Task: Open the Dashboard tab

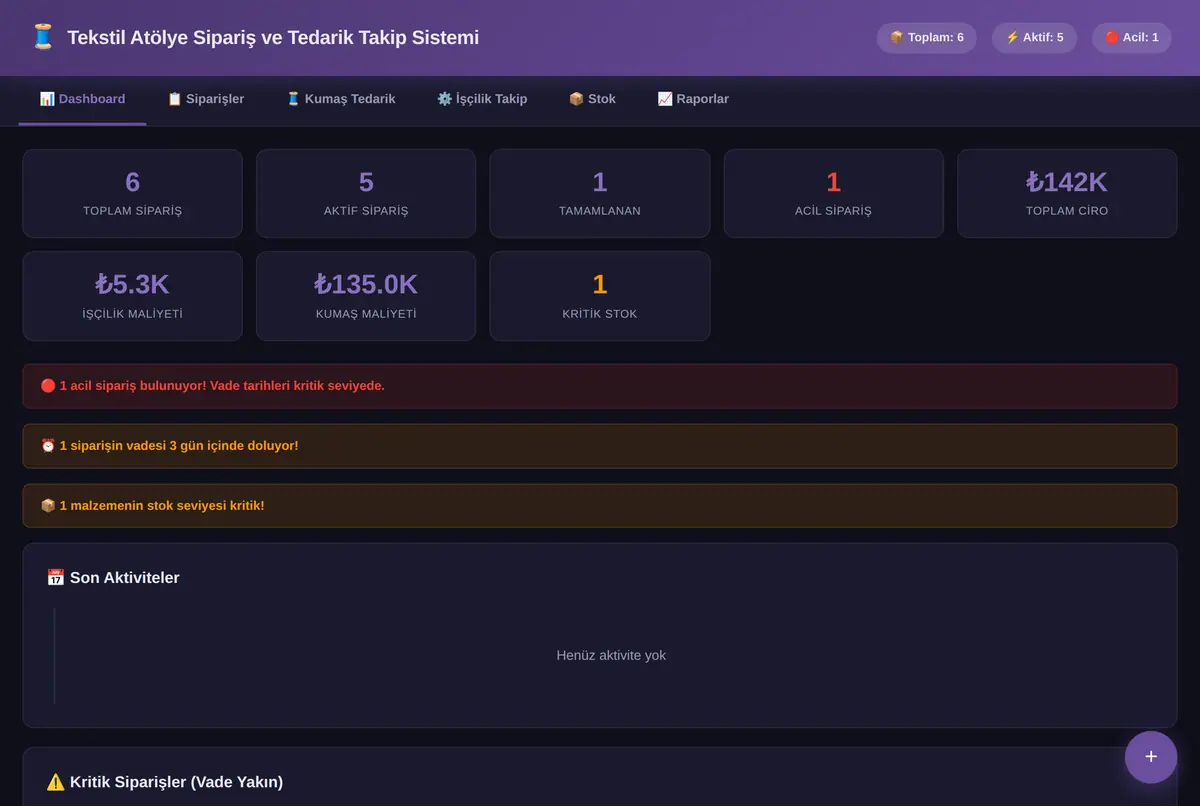Action: tap(82, 99)
